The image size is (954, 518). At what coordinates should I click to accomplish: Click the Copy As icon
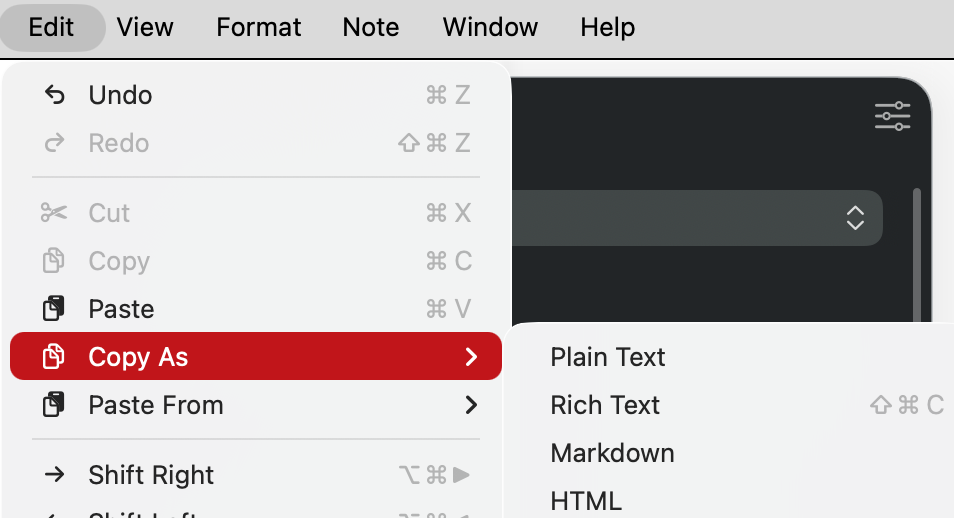[x=54, y=356]
